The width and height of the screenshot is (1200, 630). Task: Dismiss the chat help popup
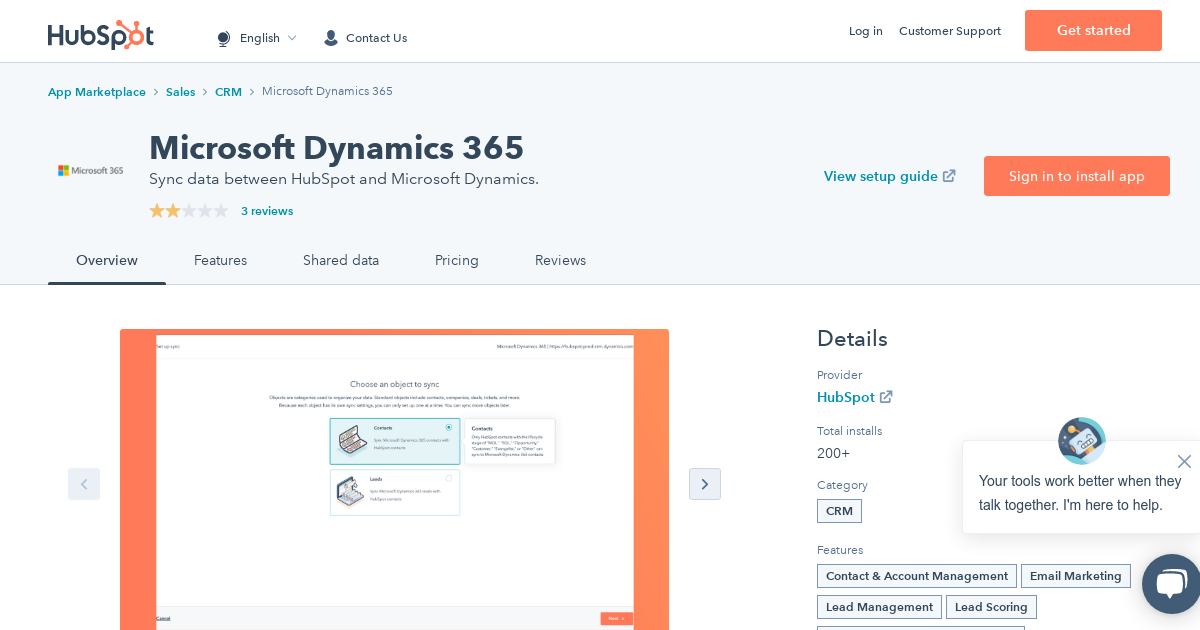coord(1184,461)
